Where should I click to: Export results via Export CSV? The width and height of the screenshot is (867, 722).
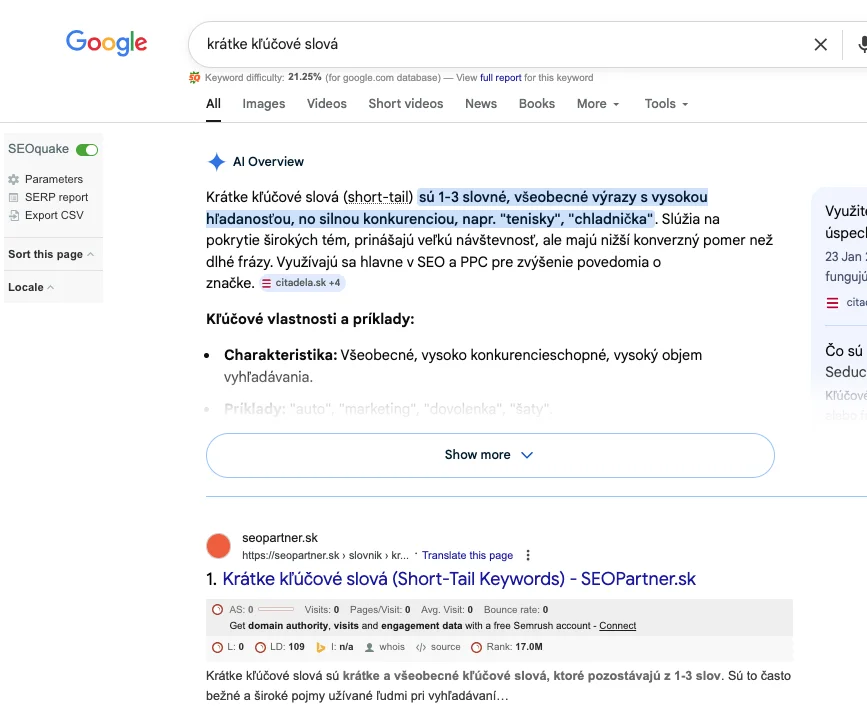(x=54, y=215)
